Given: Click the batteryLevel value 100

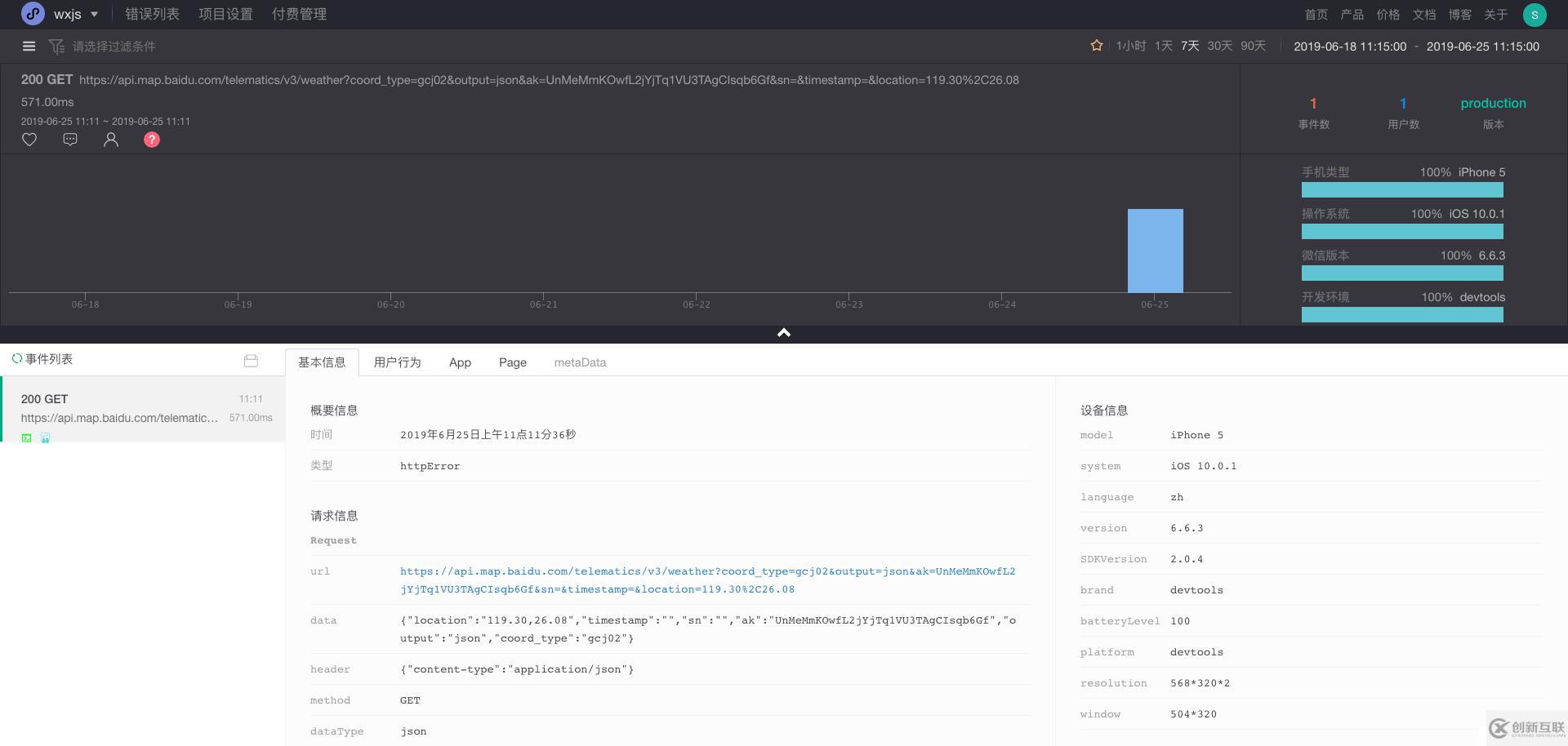Looking at the screenshot, I should [1180, 621].
